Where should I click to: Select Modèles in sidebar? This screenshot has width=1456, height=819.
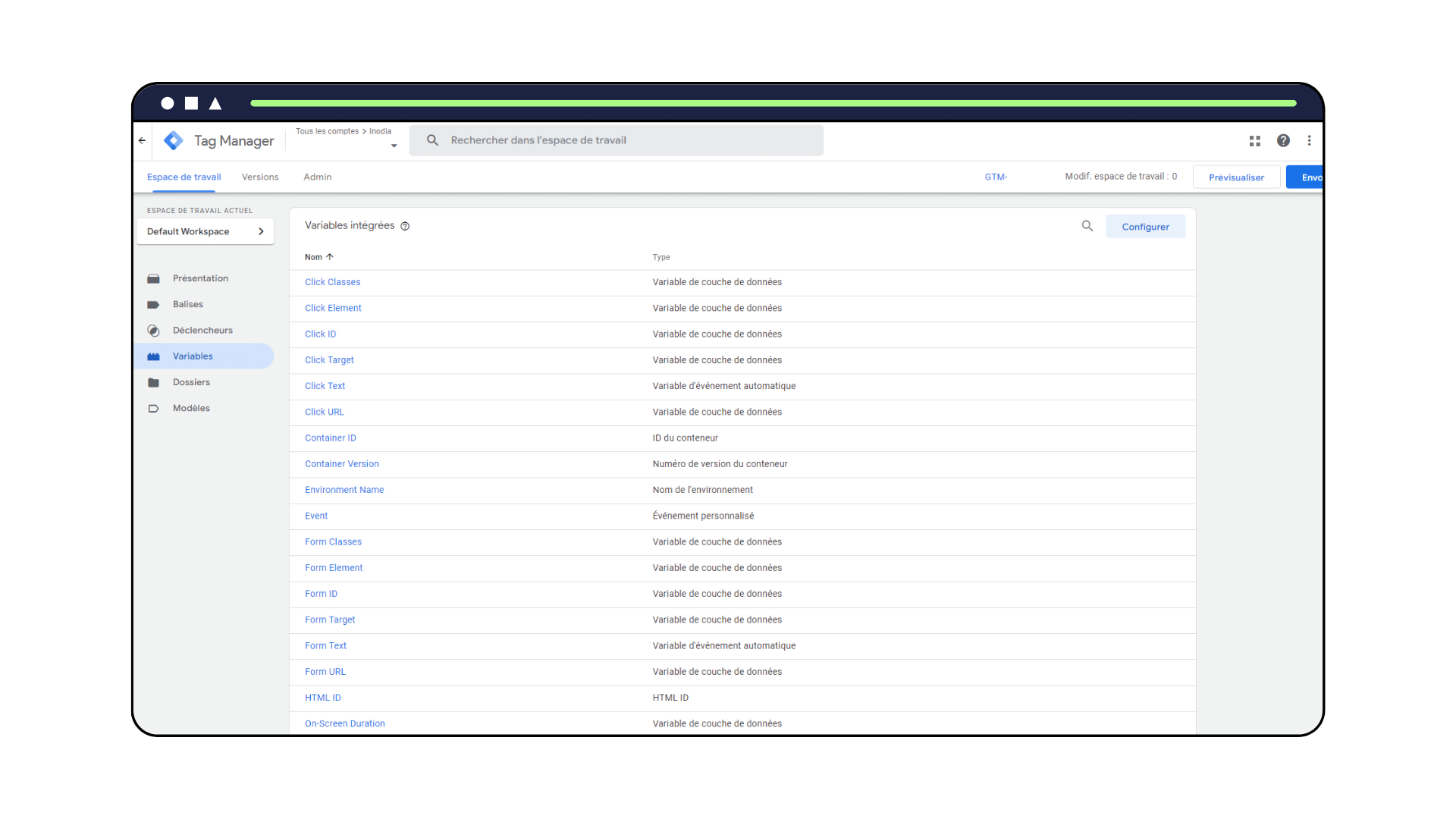point(191,408)
